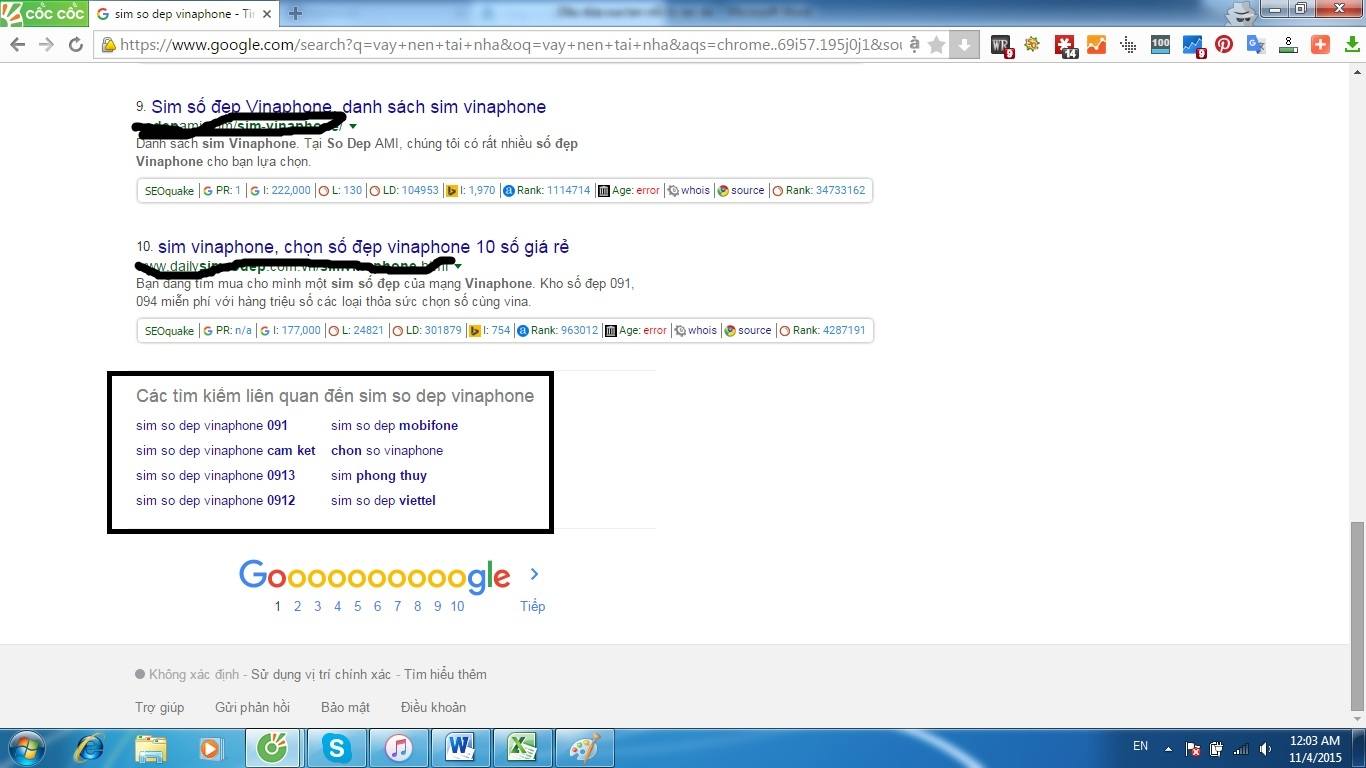Click the vertical page scrollbar thumb

(x=1357, y=615)
